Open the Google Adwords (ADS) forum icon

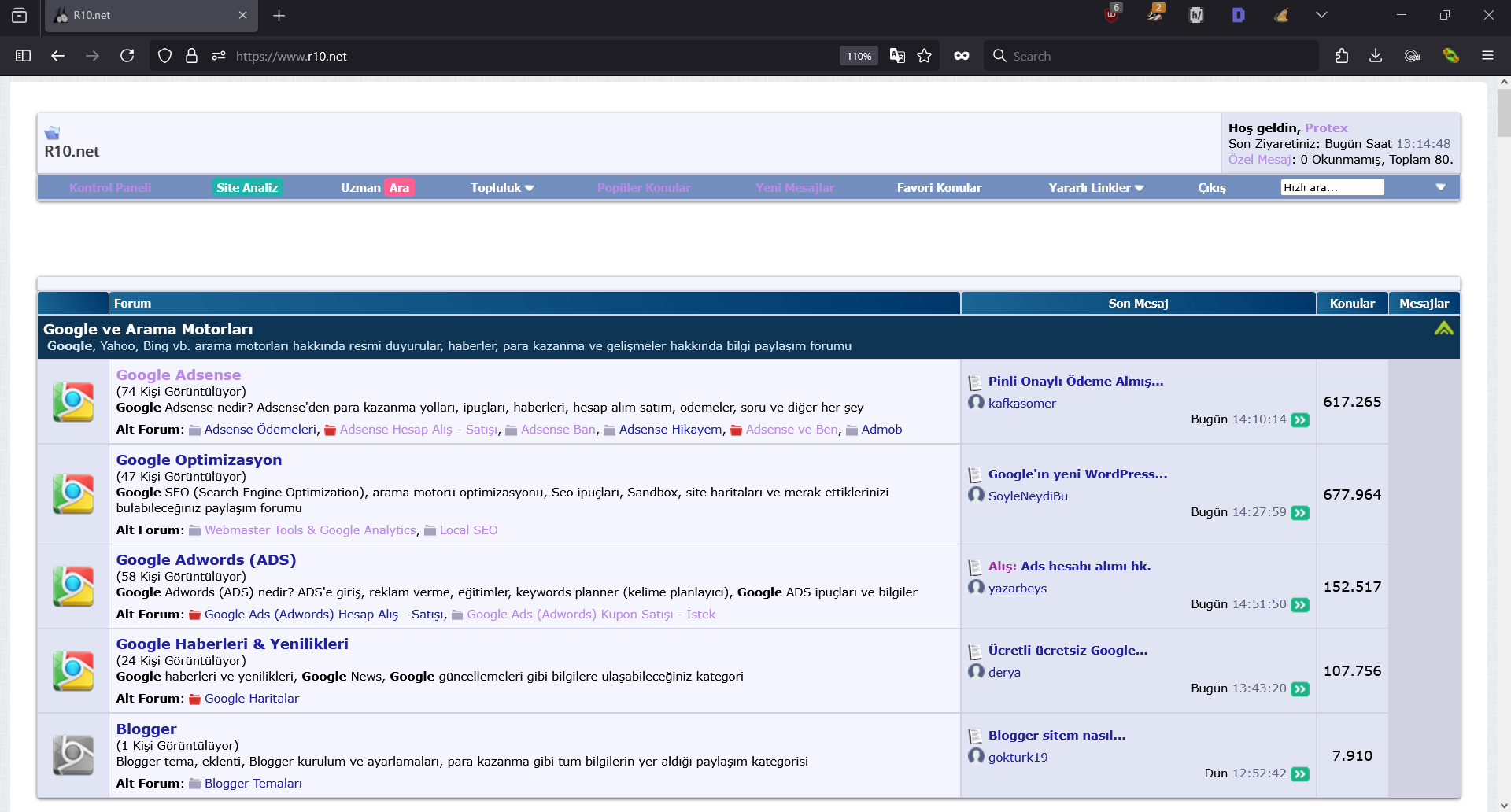(73, 586)
